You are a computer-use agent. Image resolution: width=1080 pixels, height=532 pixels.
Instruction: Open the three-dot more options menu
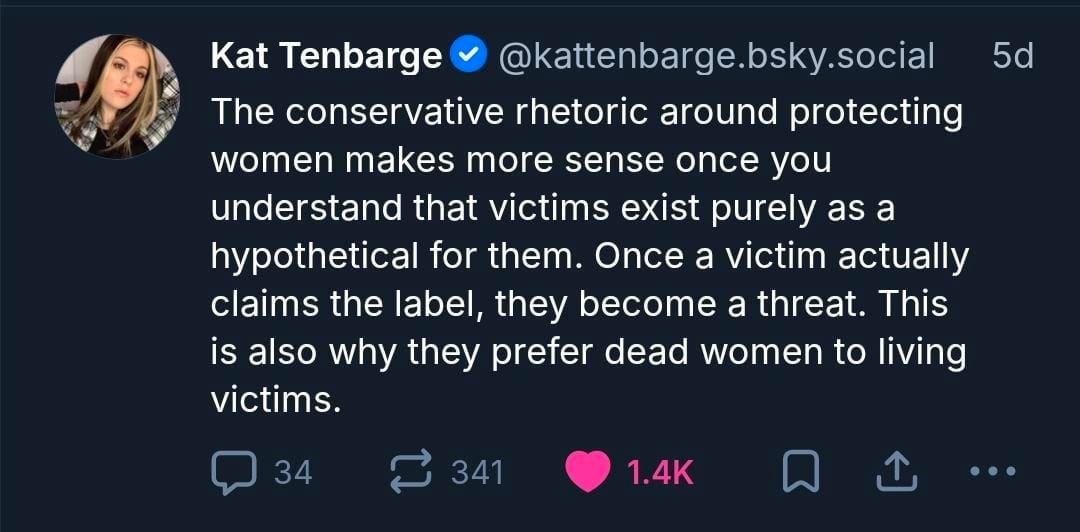(x=992, y=471)
